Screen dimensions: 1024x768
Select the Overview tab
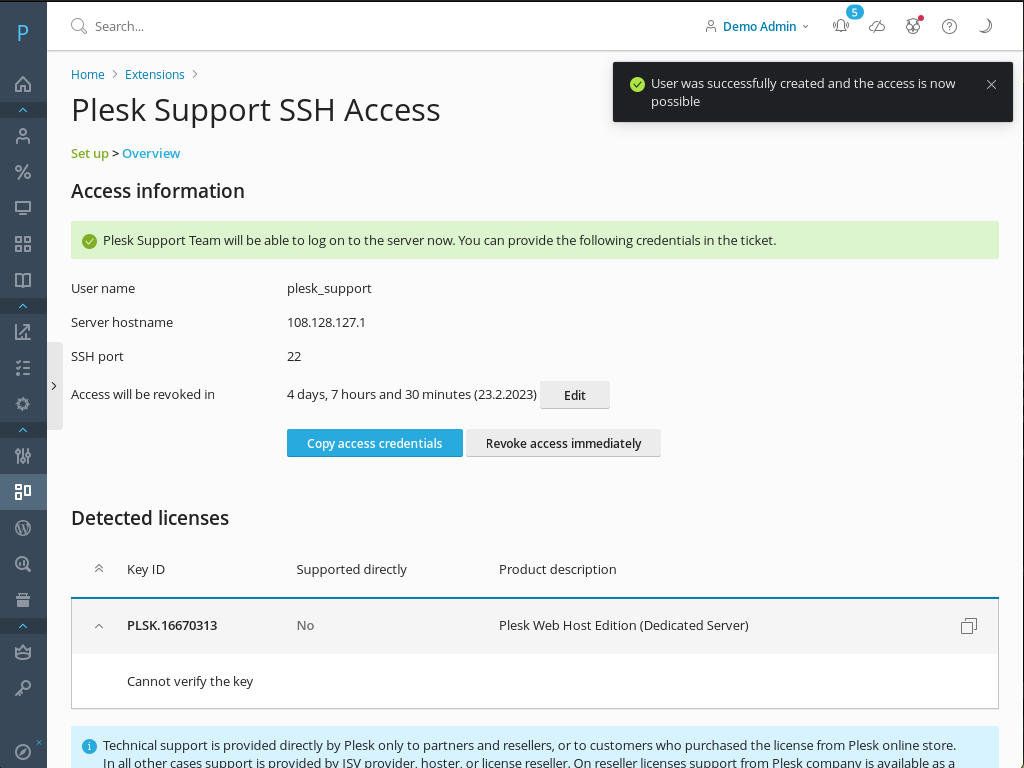(151, 153)
